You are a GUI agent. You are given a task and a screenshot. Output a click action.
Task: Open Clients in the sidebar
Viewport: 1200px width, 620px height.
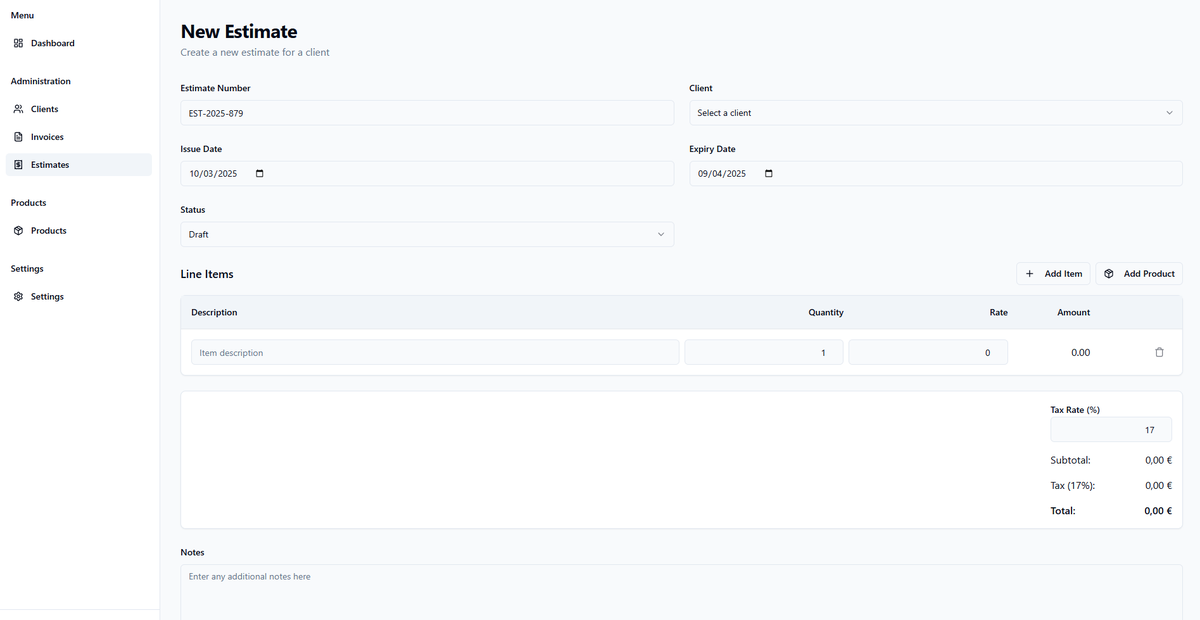[x=79, y=109]
